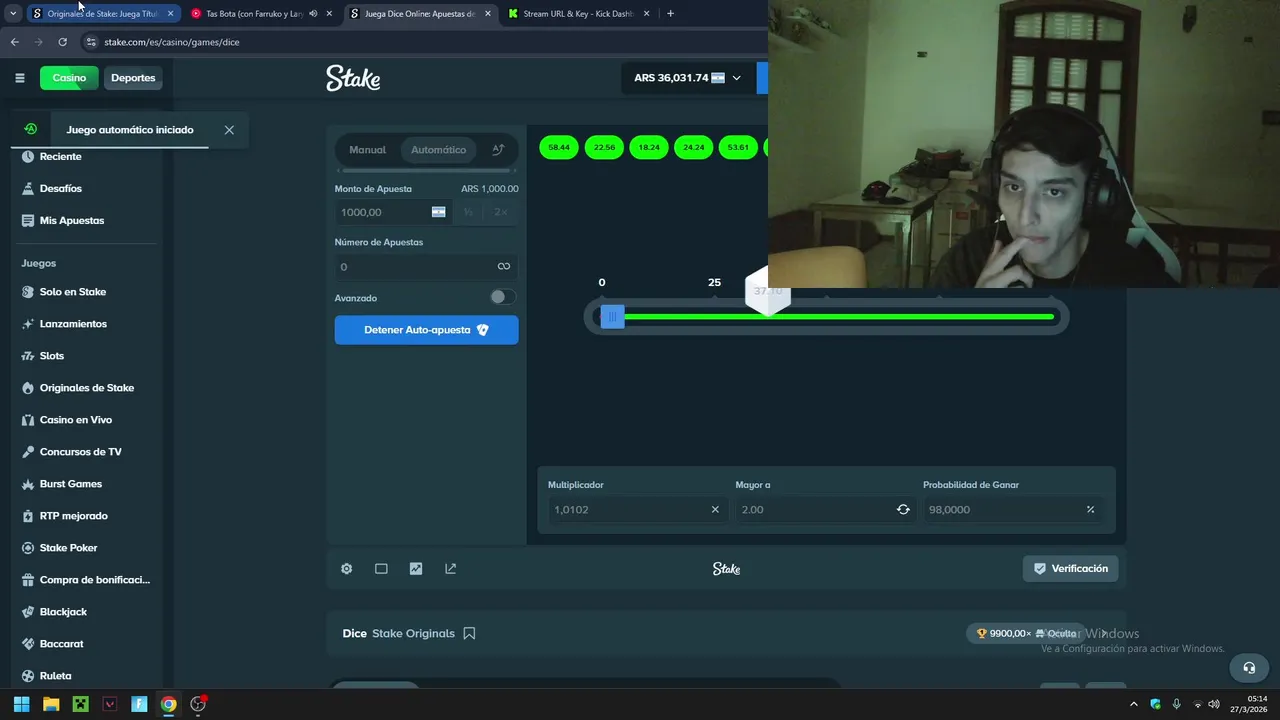
Task: Toggle the Avanzado switch
Action: coord(503,297)
